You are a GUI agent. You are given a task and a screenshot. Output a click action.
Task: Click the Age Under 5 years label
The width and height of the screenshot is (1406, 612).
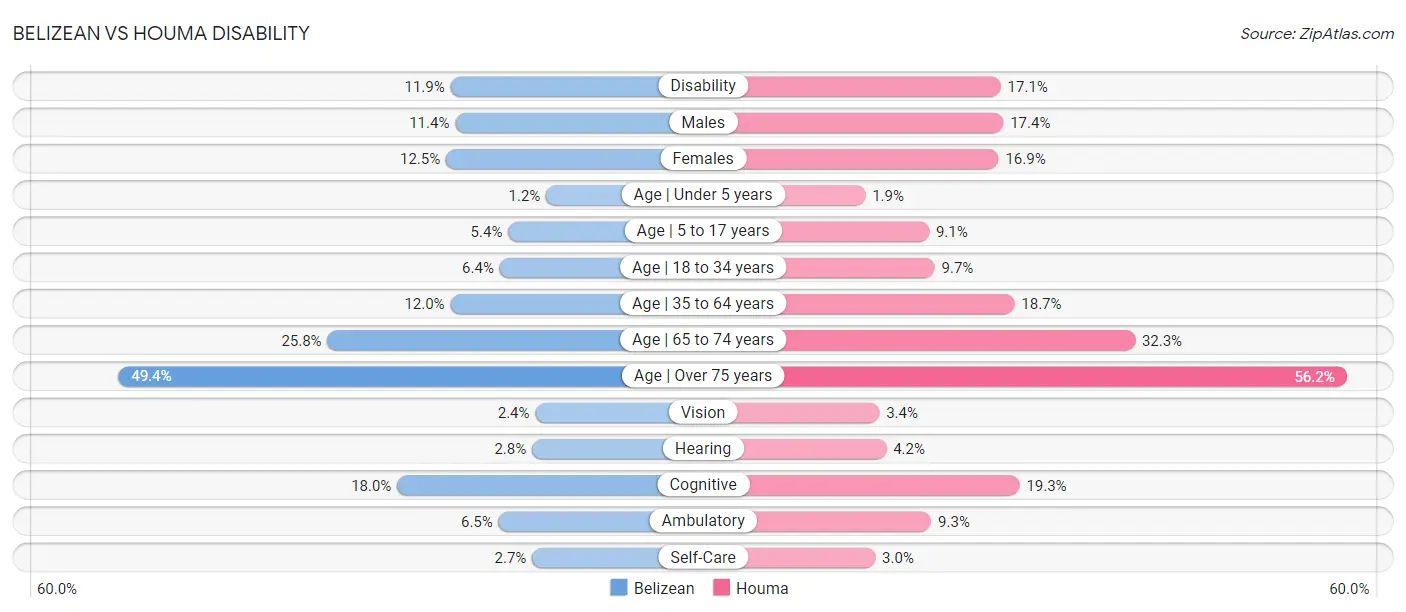point(703,194)
